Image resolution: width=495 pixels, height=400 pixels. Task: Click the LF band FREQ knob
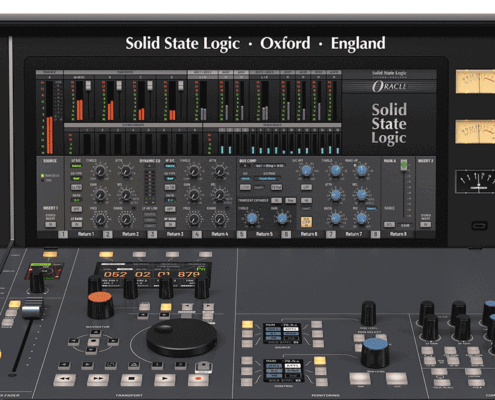pos(100,219)
